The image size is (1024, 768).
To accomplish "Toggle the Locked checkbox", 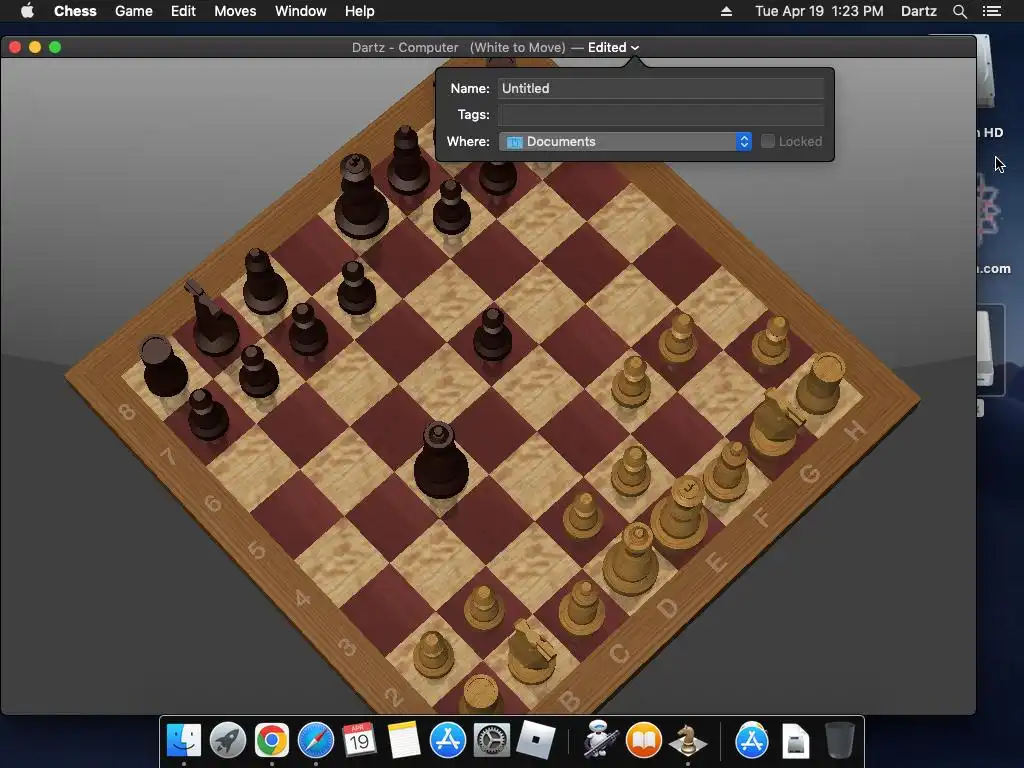I will coord(768,141).
